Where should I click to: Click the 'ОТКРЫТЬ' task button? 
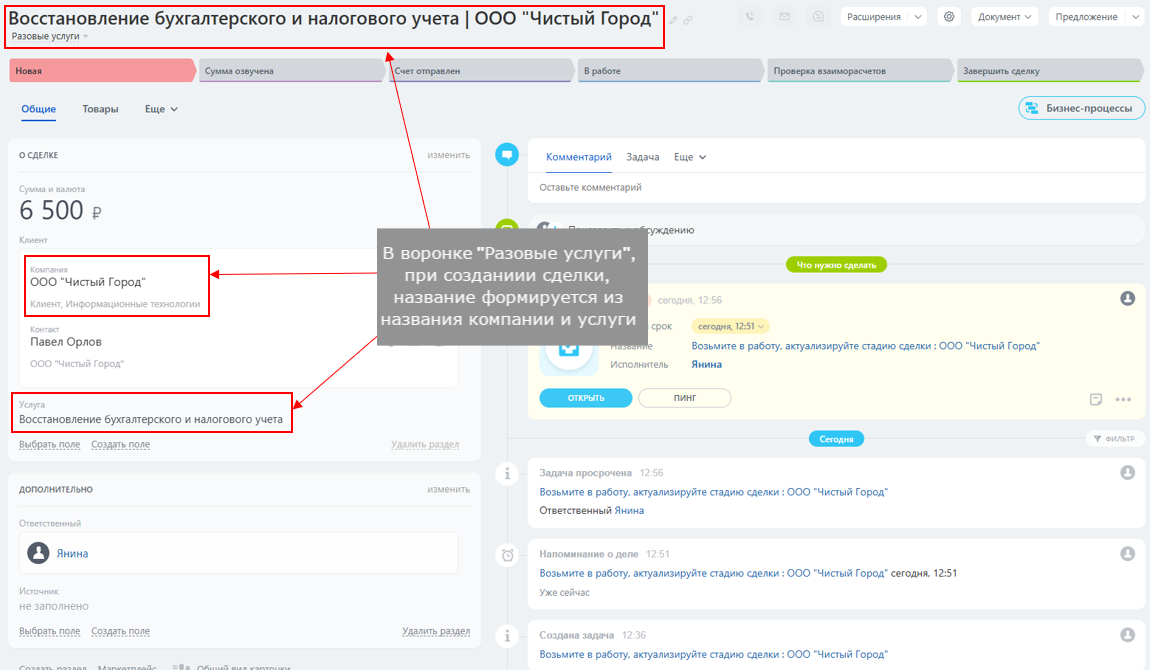585,398
